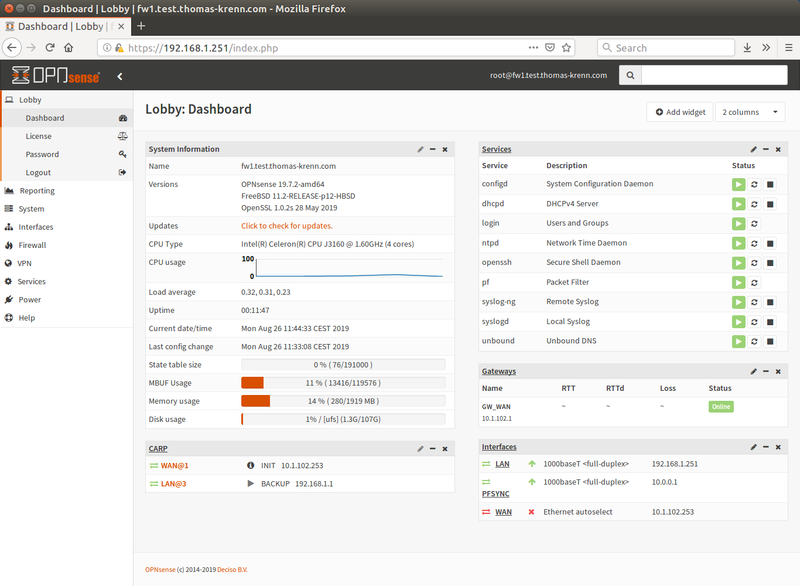The height and width of the screenshot is (586, 800).
Task: Click the WAN@1 info icon in CARP
Action: 251,465
